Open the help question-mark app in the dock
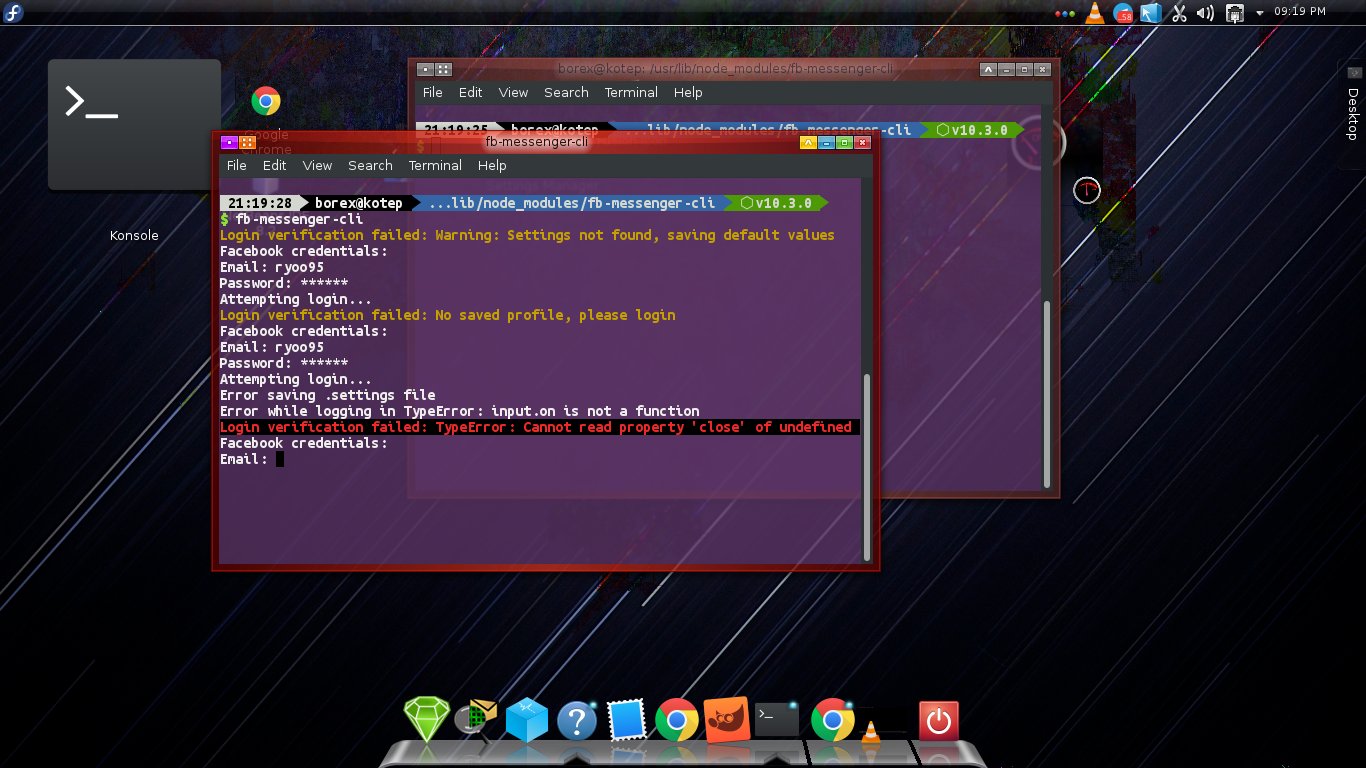The image size is (1366, 768). [x=577, y=718]
